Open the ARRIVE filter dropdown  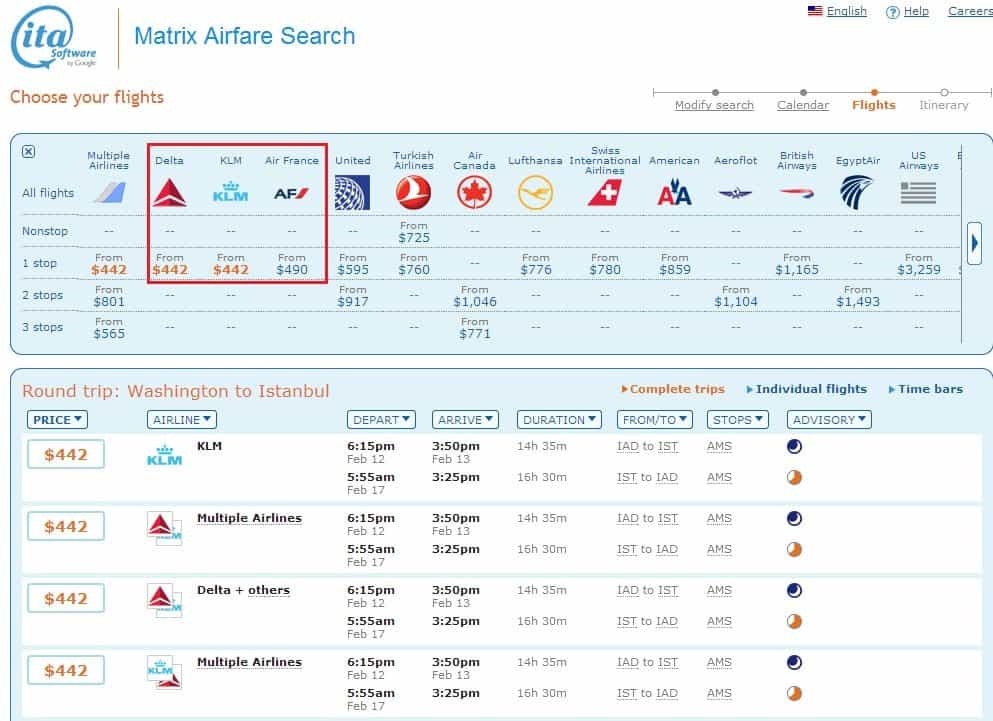[465, 419]
